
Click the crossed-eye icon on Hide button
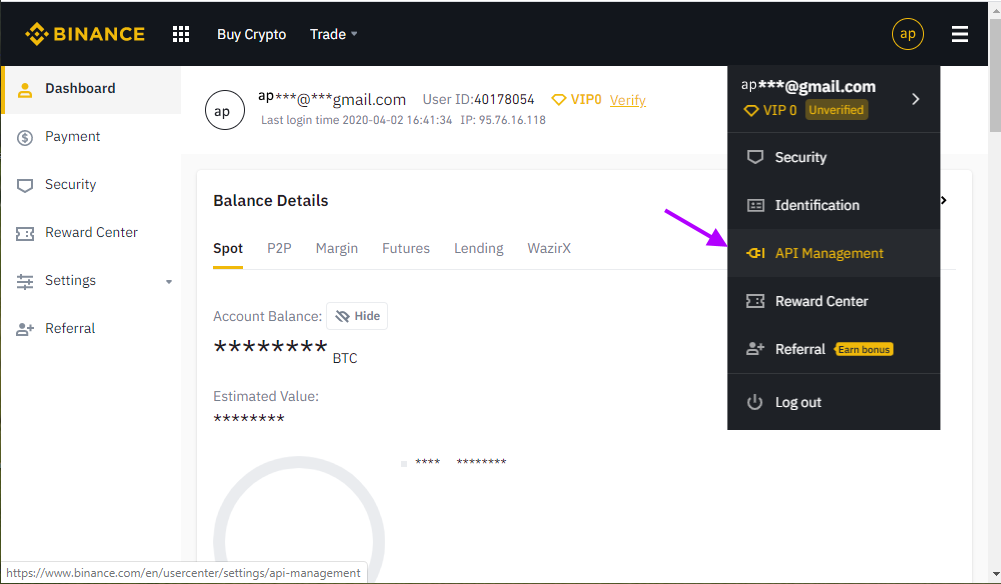pyautogui.click(x=342, y=316)
